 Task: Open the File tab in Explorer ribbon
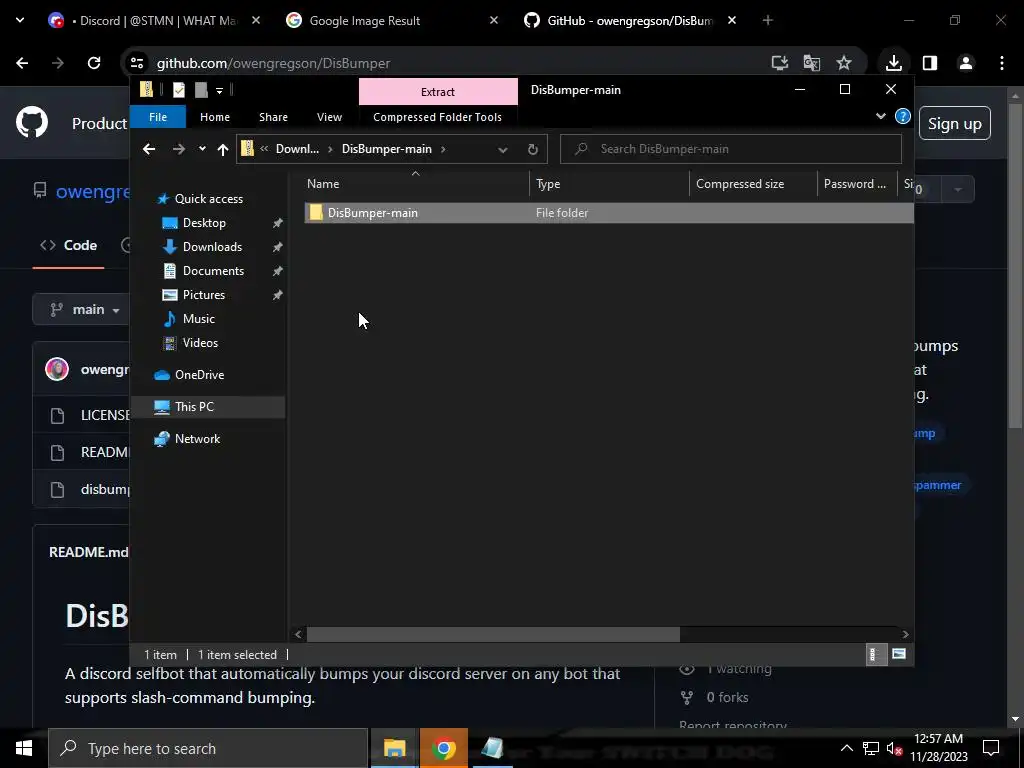pos(158,117)
